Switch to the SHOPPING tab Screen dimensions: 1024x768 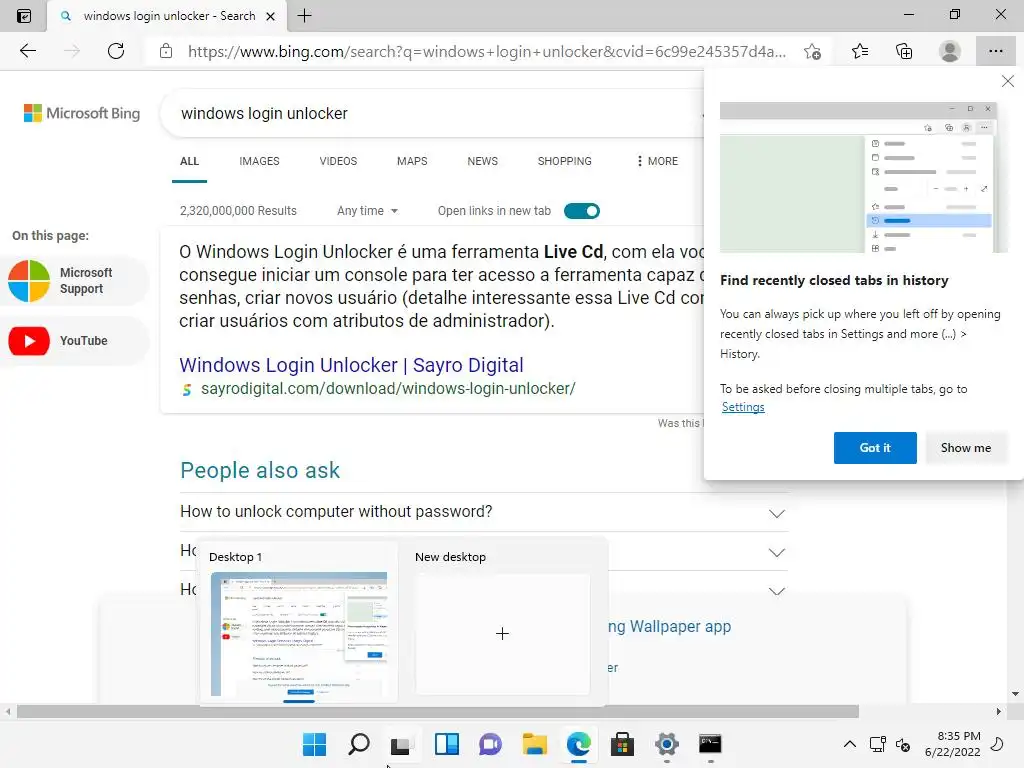(565, 161)
